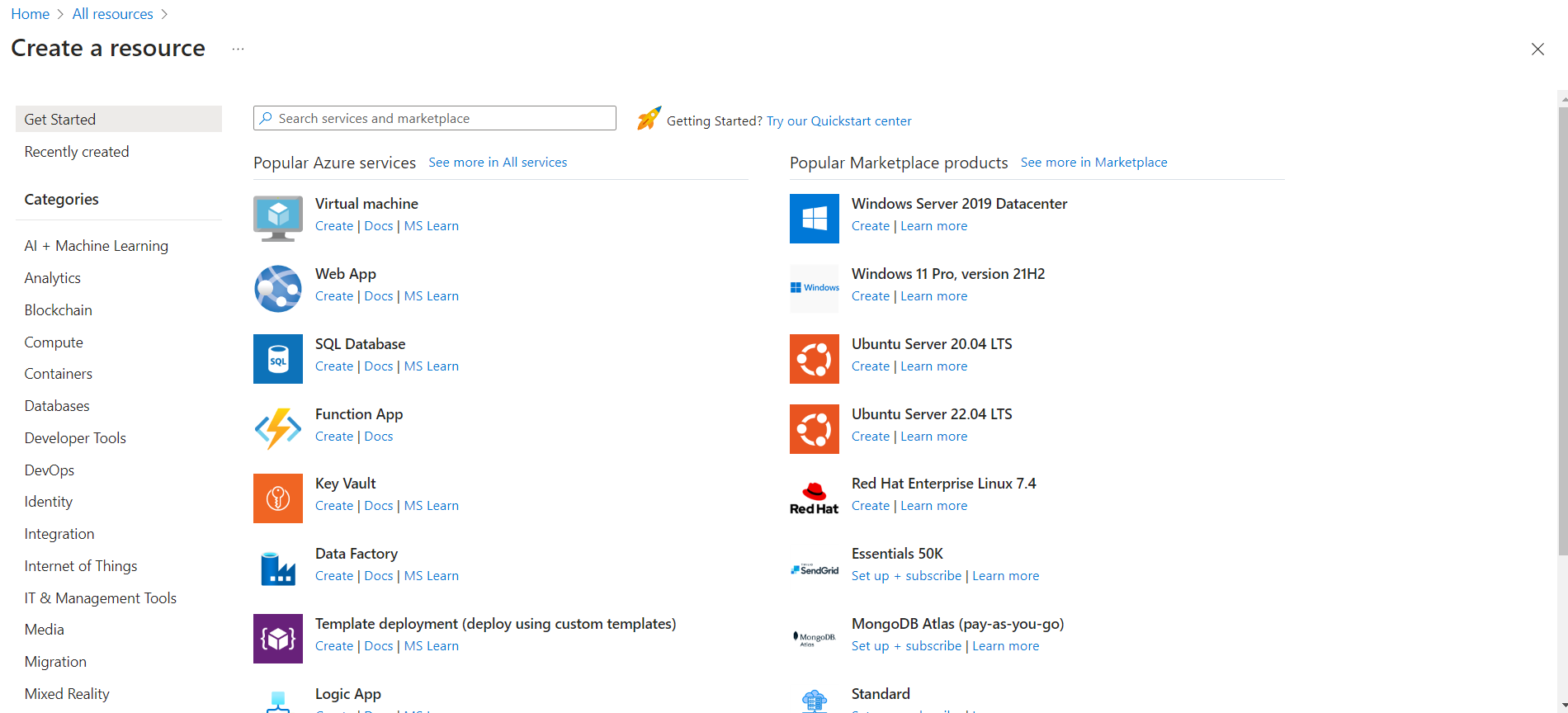Click the Windows 11 Pro logo icon
Image resolution: width=1568 pixels, height=713 pixels.
tap(815, 288)
